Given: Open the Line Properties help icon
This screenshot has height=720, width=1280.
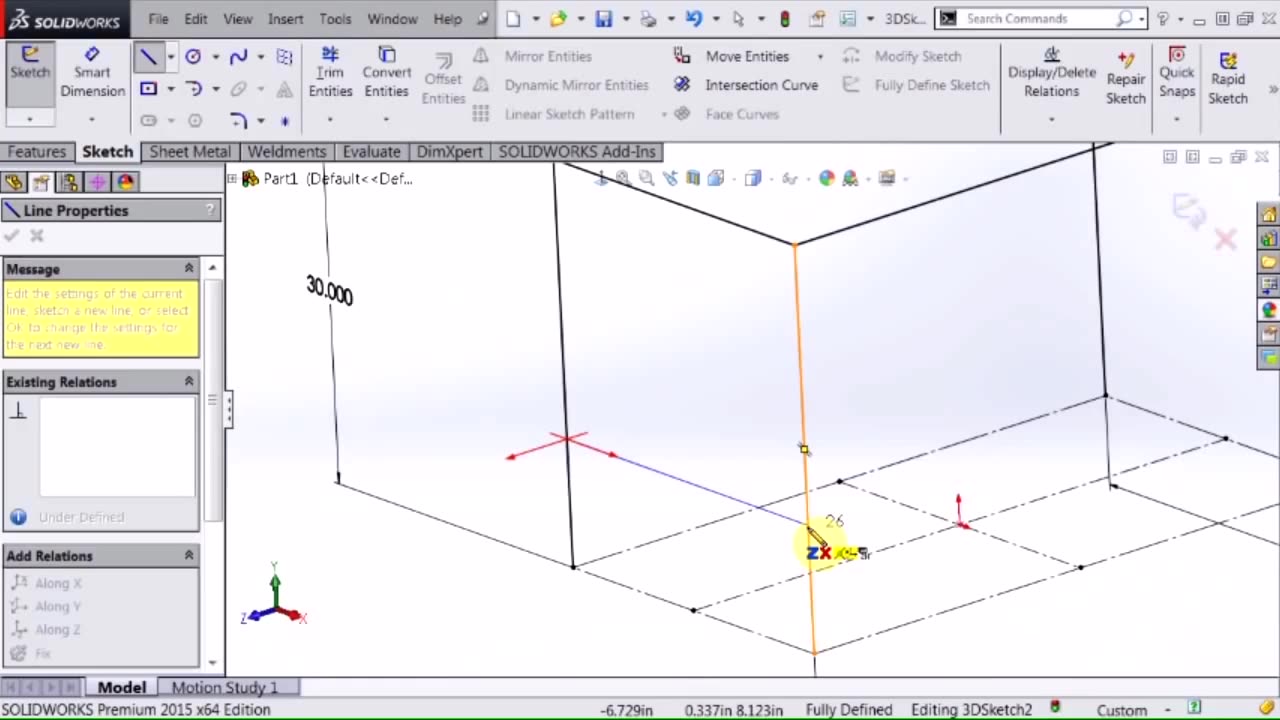Looking at the screenshot, I should pos(210,210).
